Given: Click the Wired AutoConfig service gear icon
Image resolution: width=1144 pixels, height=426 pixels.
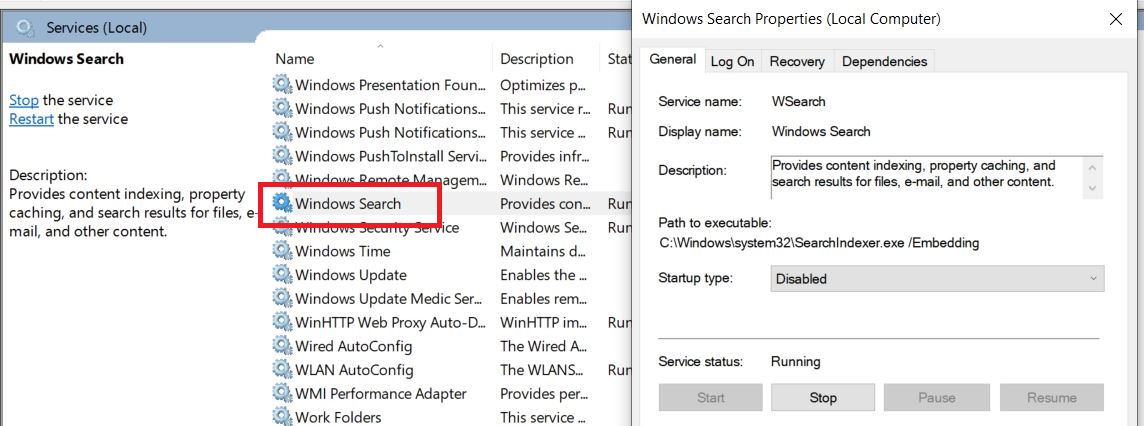Looking at the screenshot, I should point(283,346).
